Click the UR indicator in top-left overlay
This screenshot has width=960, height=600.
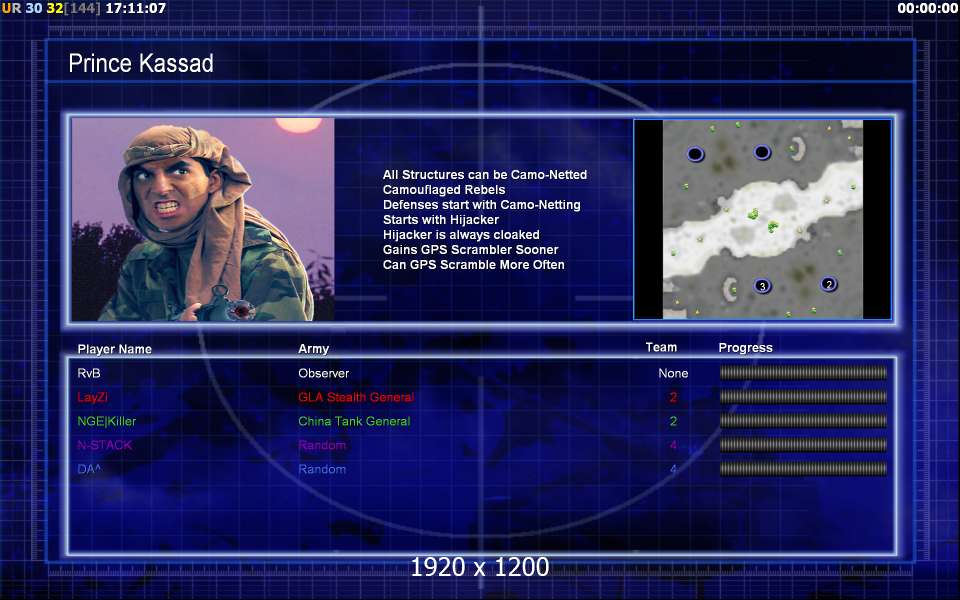pyautogui.click(x=11, y=9)
